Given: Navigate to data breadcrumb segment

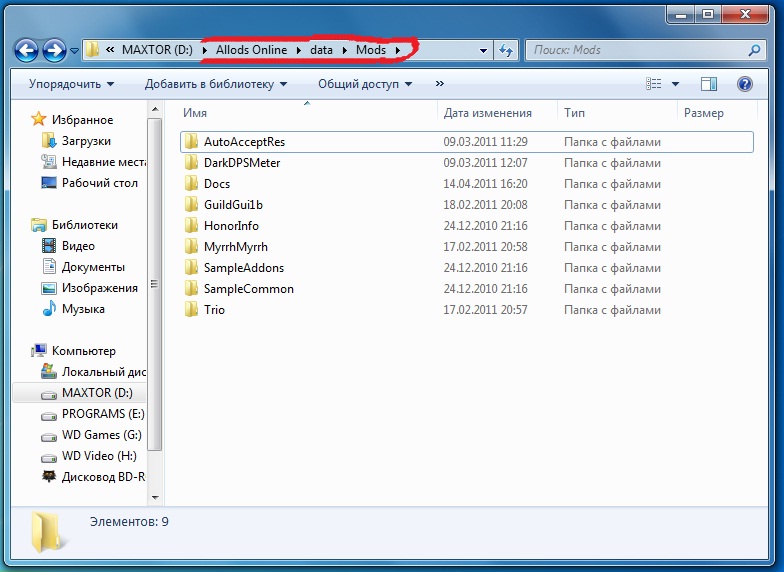Looking at the screenshot, I should coord(321,50).
